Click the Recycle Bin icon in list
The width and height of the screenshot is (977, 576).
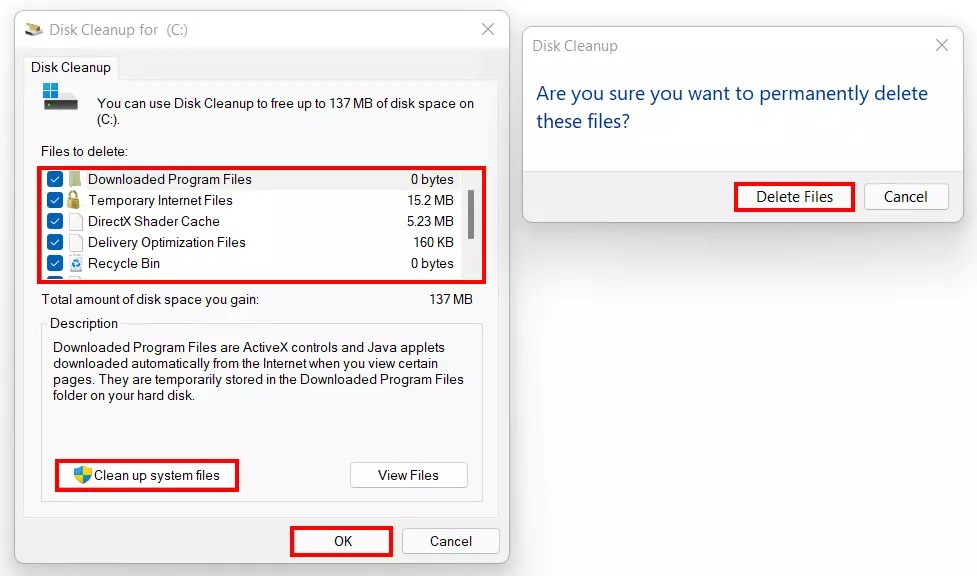[x=76, y=264]
